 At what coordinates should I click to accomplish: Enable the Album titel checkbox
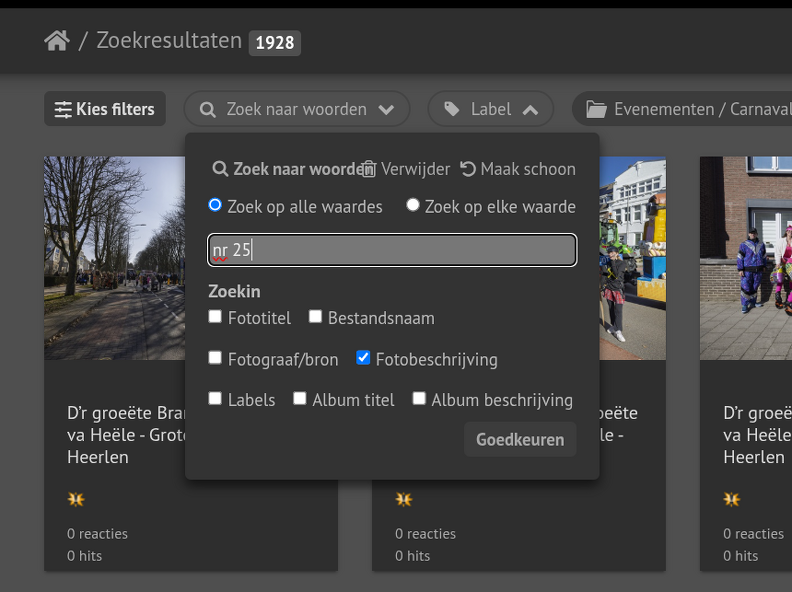tap(300, 399)
